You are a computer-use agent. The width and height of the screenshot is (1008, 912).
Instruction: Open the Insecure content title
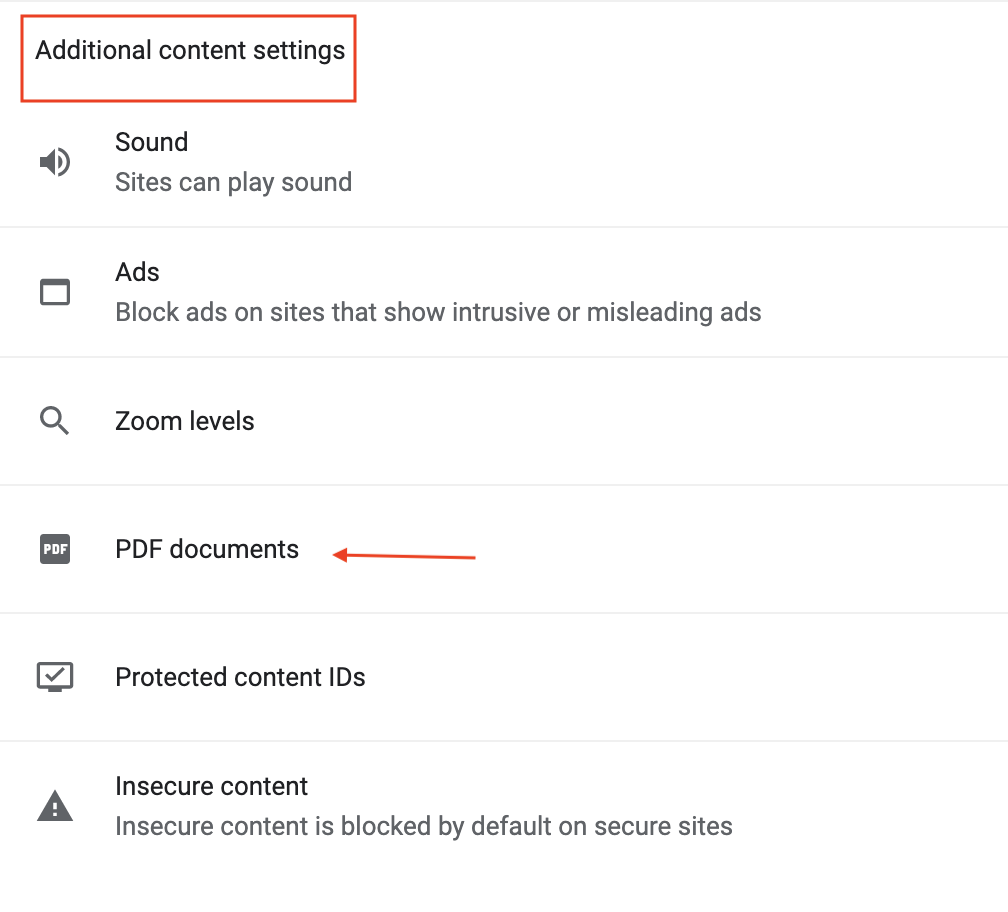211,786
